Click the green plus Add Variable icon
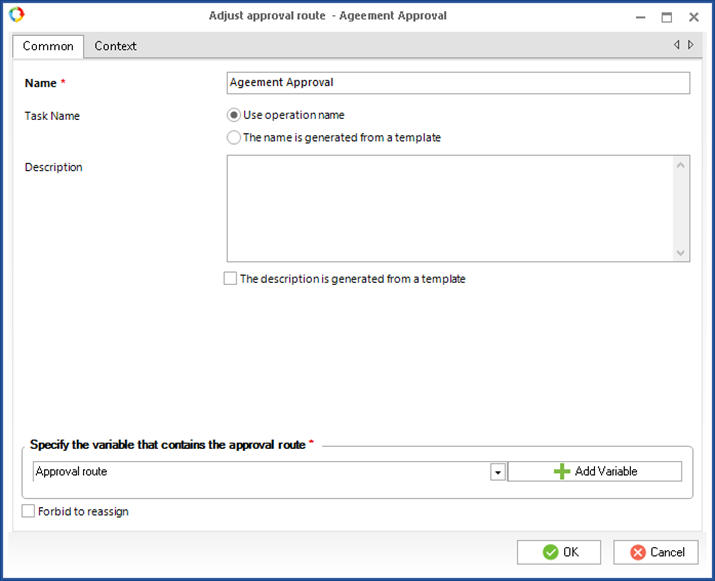 click(562, 471)
